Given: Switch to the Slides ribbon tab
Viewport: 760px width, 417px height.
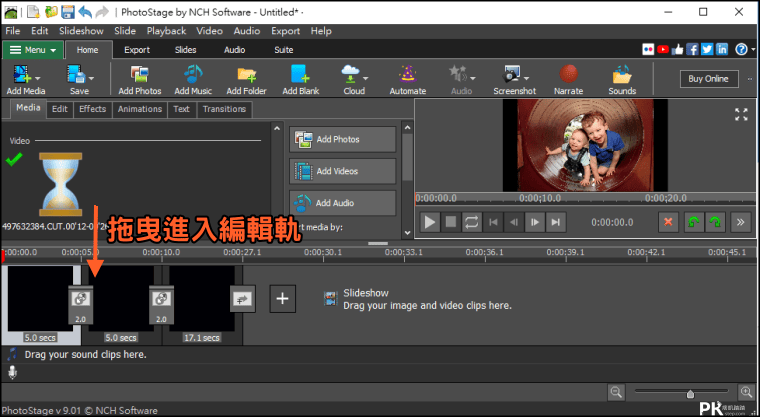Looking at the screenshot, I should (185, 50).
